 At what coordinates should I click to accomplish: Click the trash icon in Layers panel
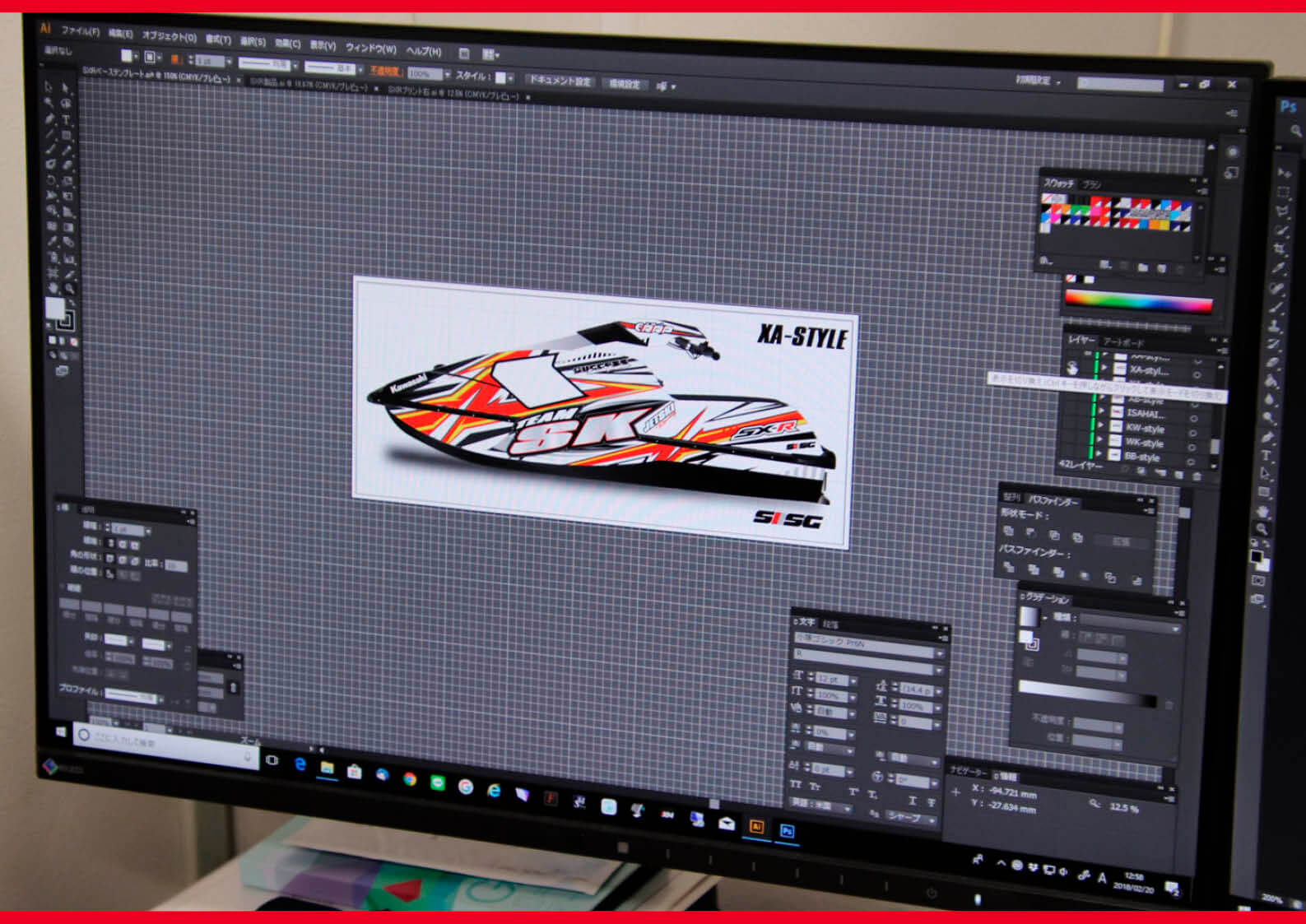pyautogui.click(x=1197, y=476)
